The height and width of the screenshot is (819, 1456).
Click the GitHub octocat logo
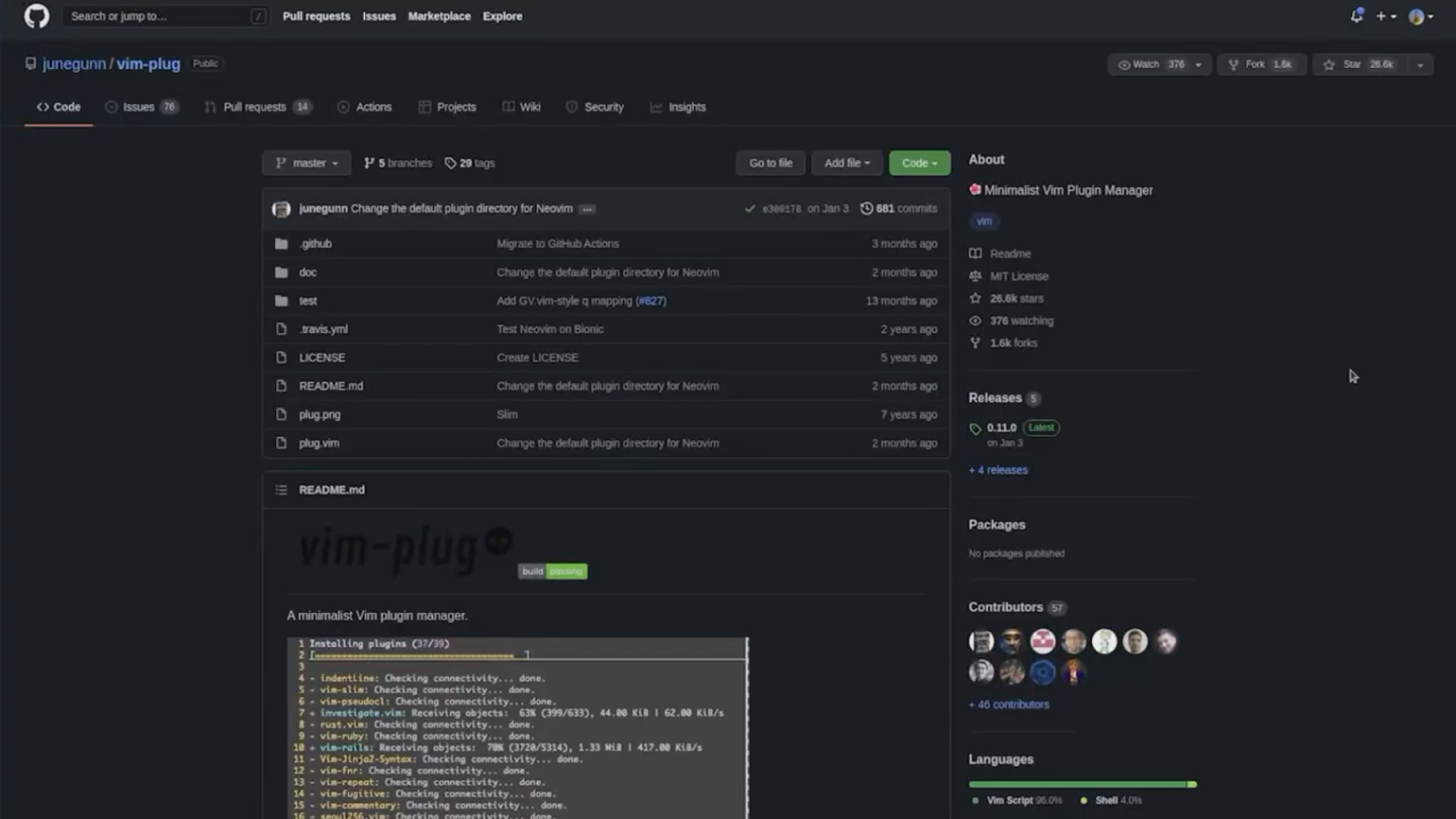click(36, 16)
